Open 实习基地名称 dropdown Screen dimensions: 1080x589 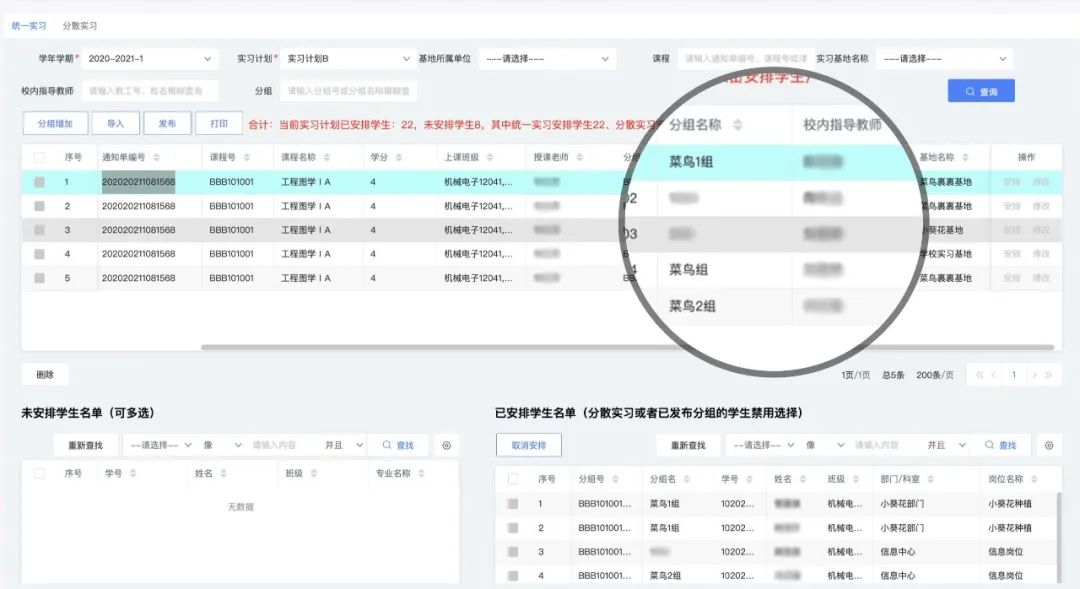(x=945, y=59)
